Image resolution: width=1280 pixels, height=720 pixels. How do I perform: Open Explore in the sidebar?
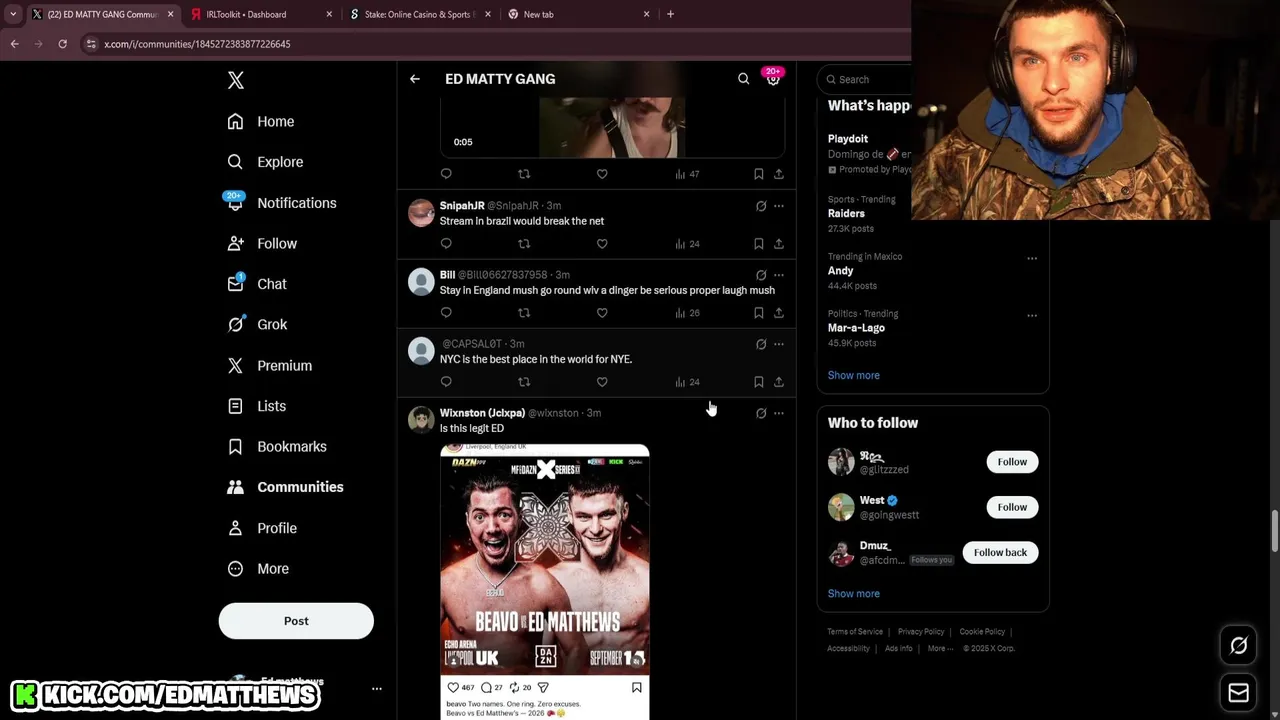[x=265, y=162]
